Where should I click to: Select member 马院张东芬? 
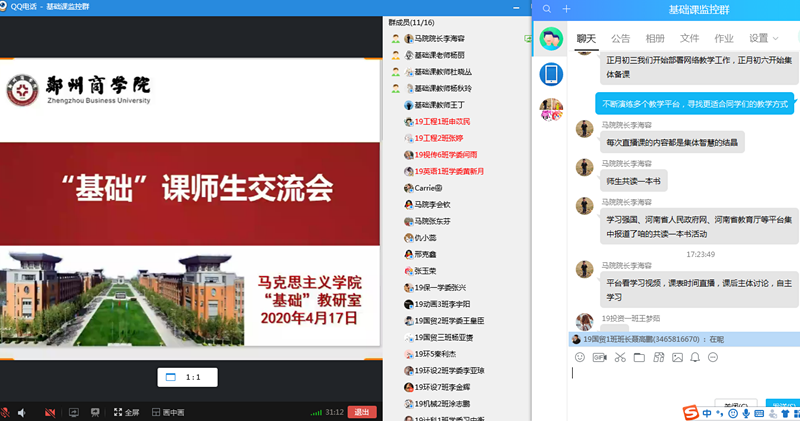432,221
